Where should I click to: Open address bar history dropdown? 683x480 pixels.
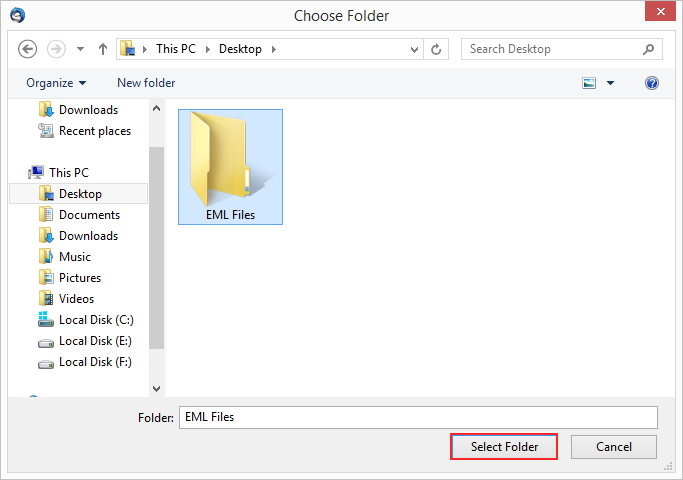coord(414,50)
